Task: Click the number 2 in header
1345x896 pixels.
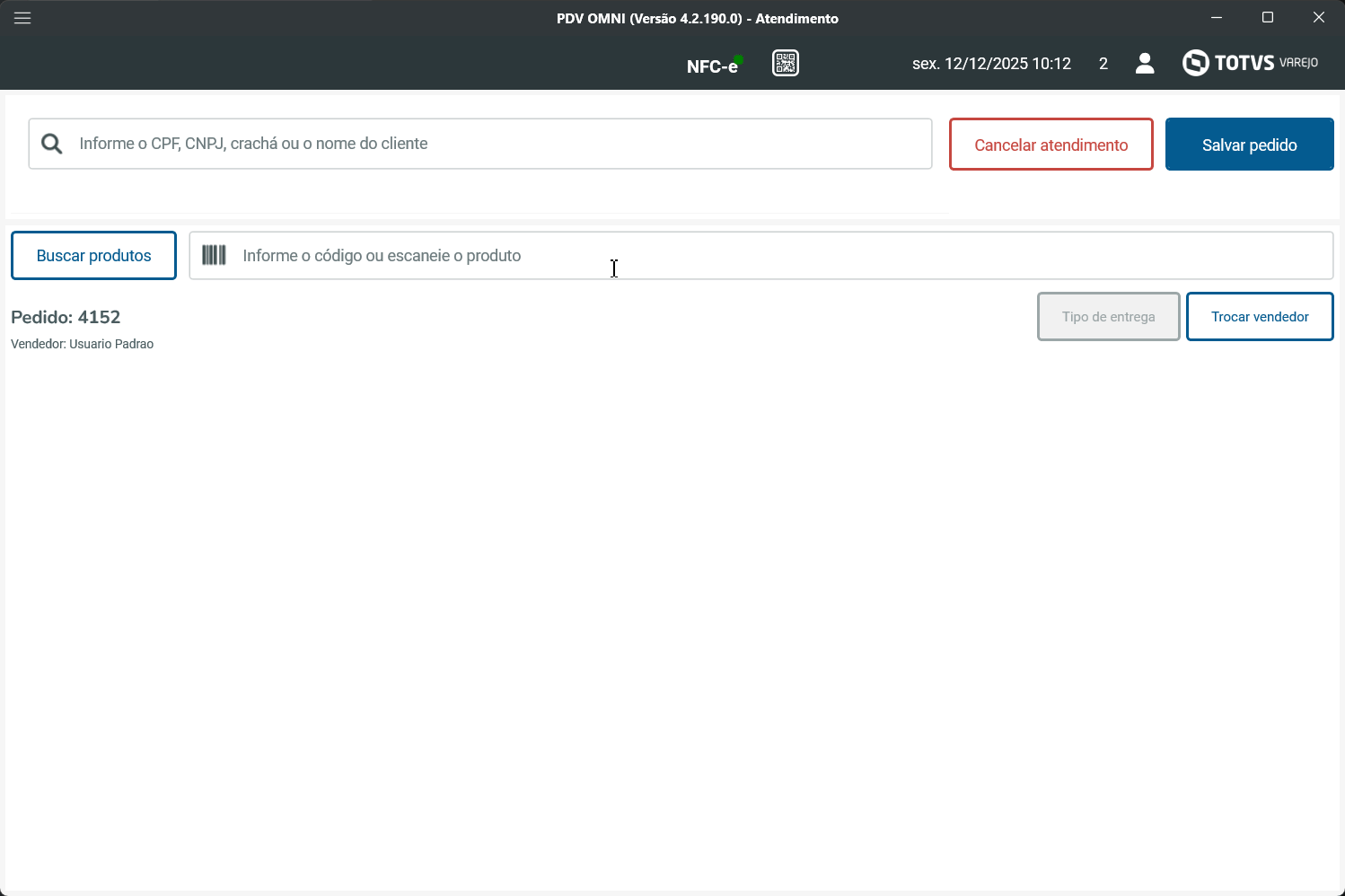Action: [1103, 64]
